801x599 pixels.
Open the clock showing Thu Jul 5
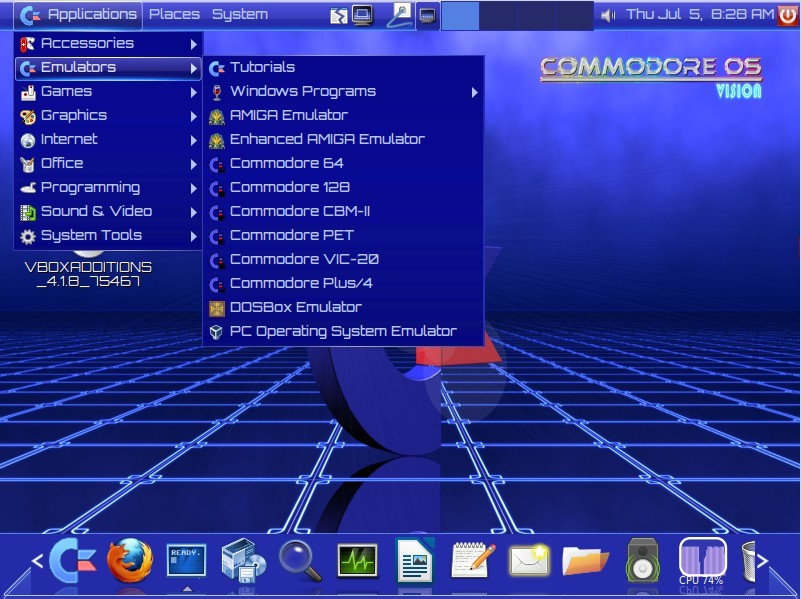click(x=700, y=14)
